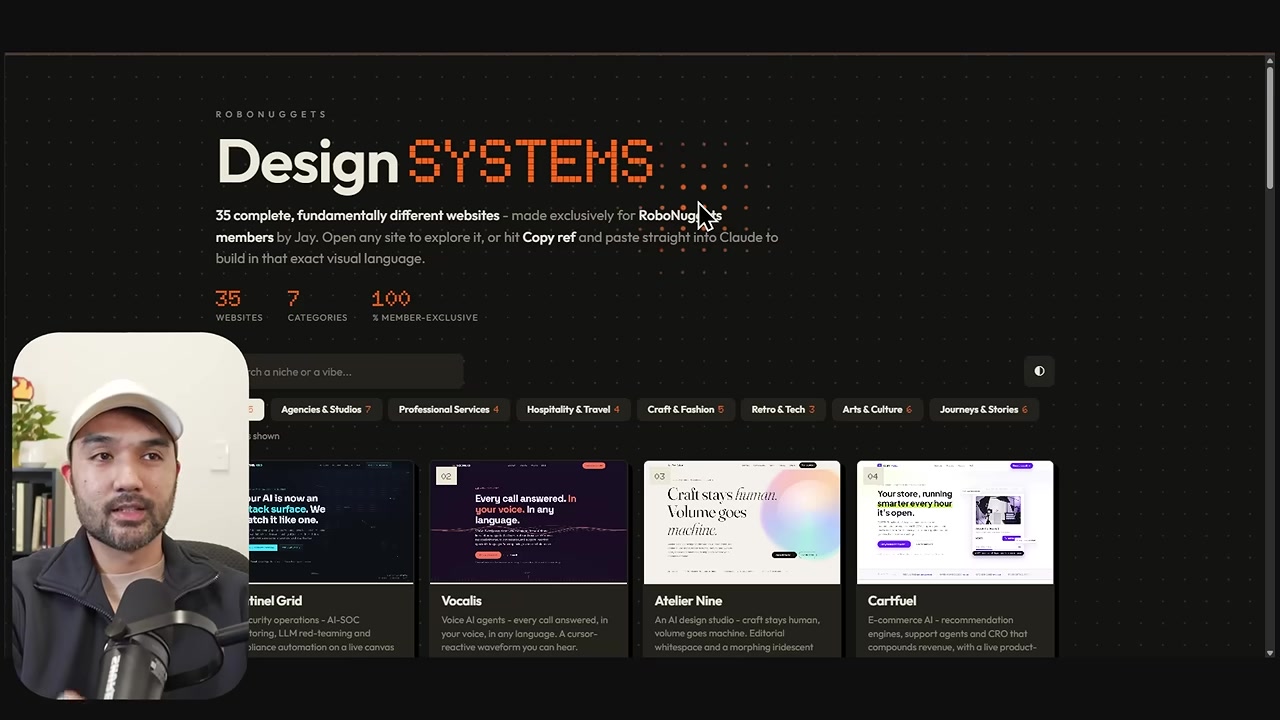
Task: Click the 35 Websites stat
Action: (x=239, y=305)
